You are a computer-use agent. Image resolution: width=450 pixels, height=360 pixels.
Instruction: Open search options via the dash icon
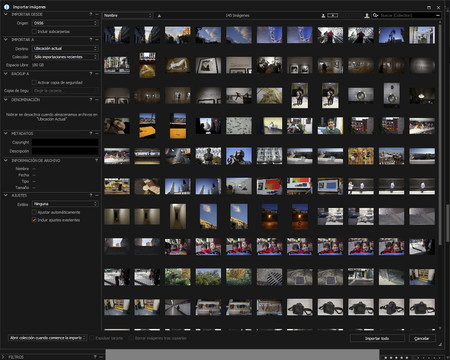click(x=437, y=15)
